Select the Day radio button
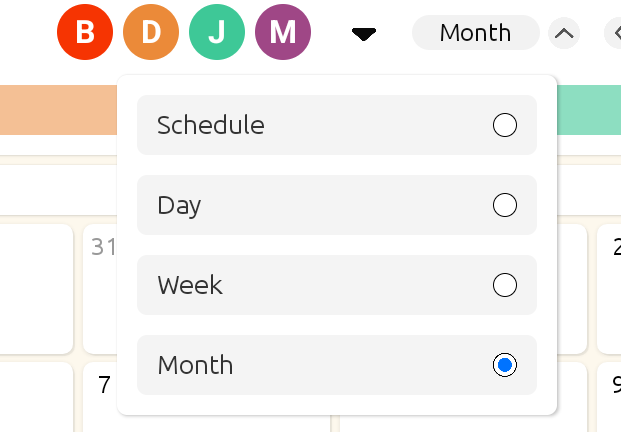Viewport: 621px width, 432px height. (x=505, y=205)
